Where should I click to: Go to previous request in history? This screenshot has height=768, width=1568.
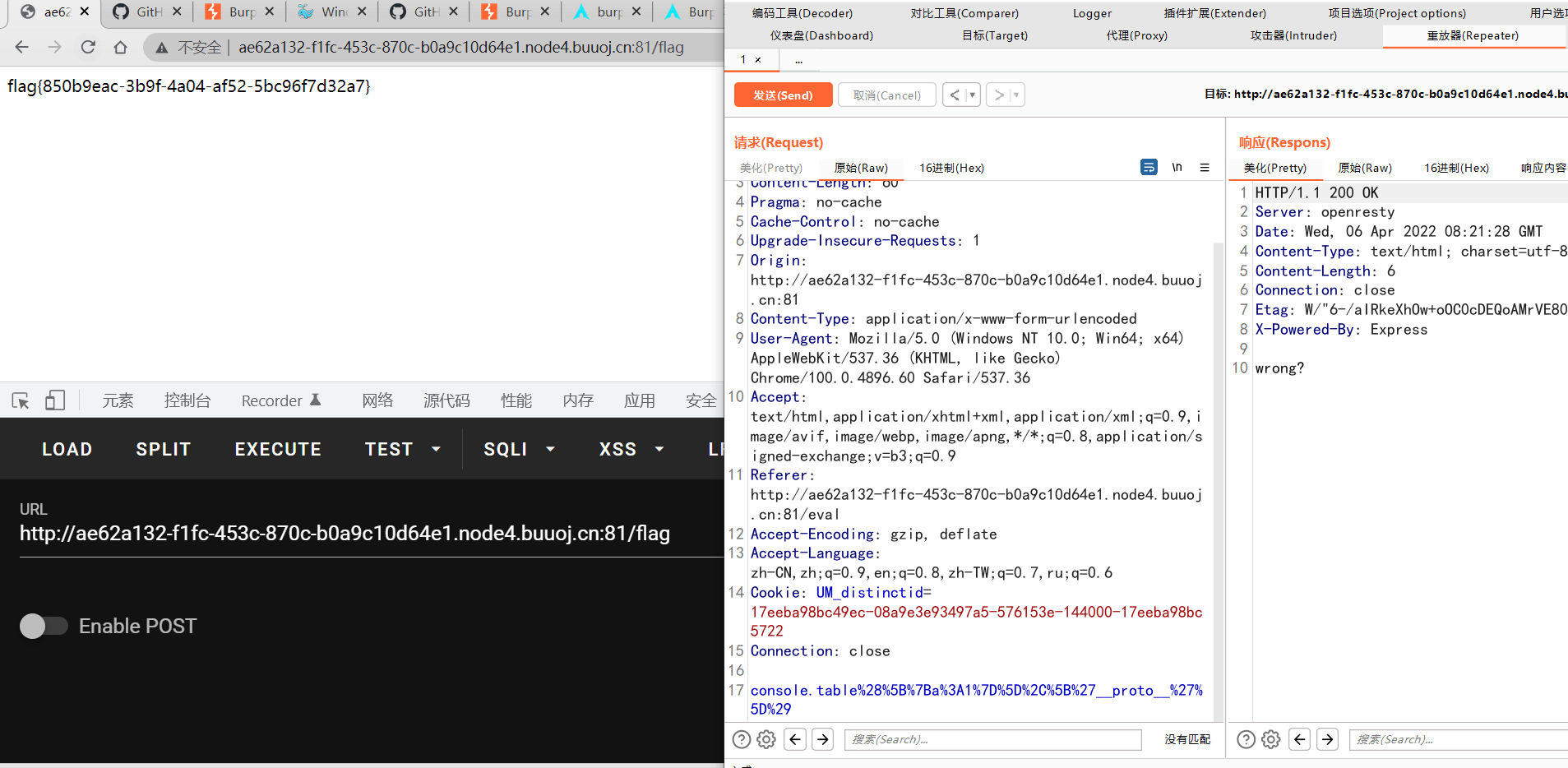954,95
